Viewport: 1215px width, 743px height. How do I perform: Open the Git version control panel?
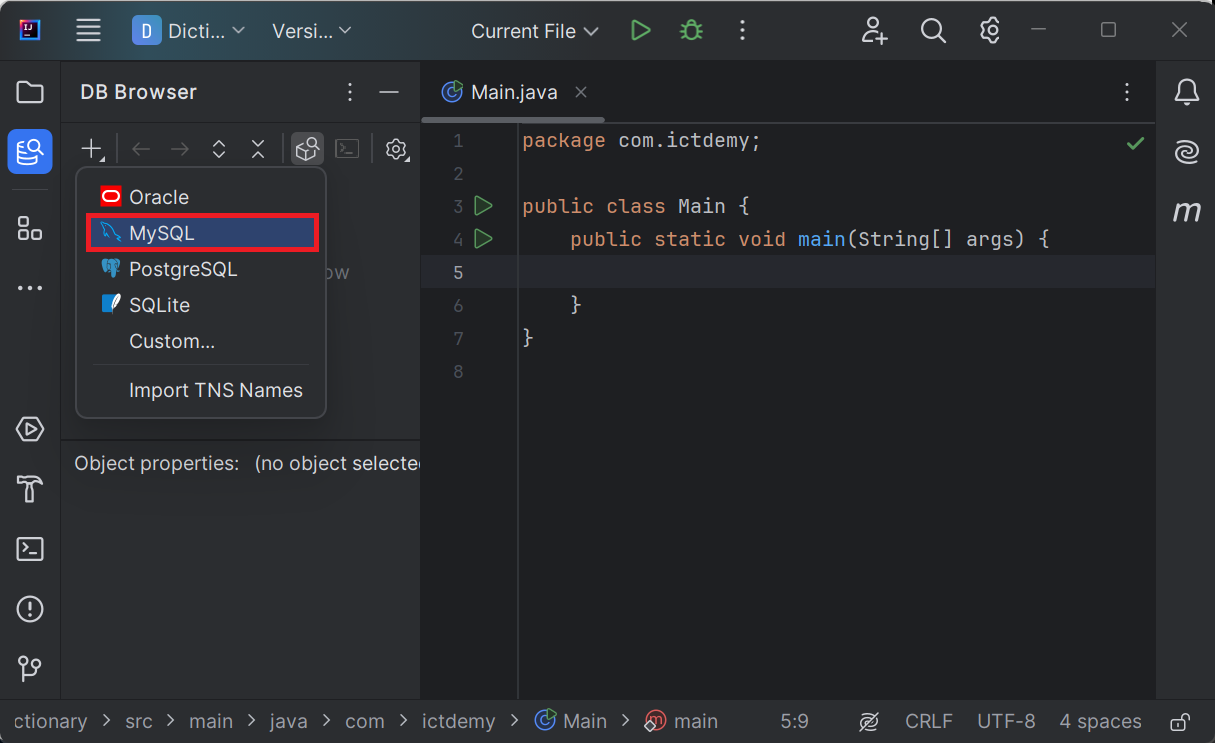(30, 667)
